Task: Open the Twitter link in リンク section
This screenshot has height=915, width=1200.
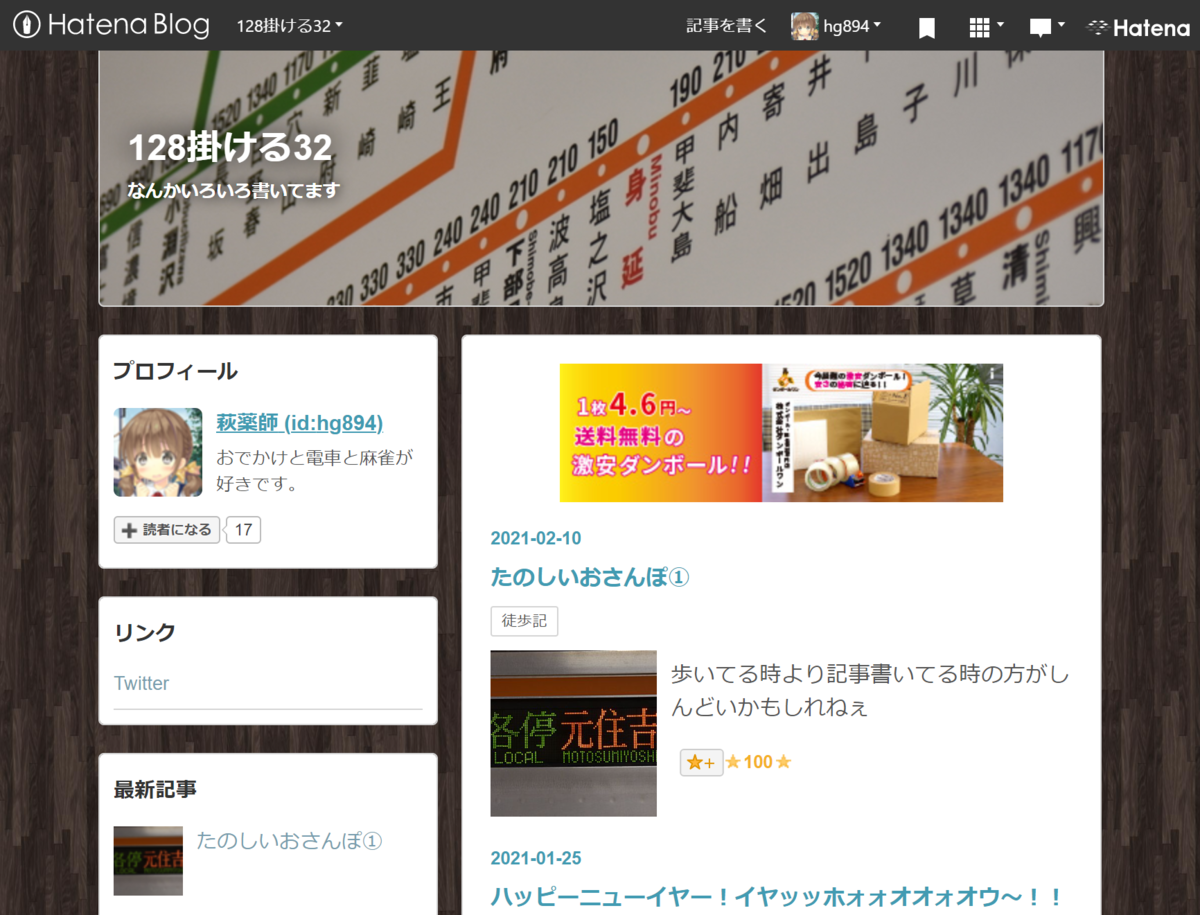Action: [x=141, y=683]
